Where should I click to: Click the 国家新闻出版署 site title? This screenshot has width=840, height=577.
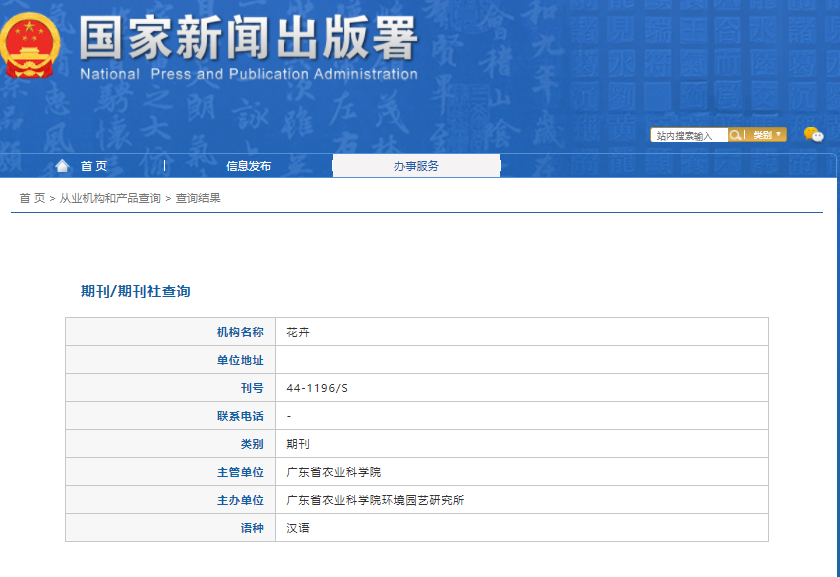(x=248, y=38)
